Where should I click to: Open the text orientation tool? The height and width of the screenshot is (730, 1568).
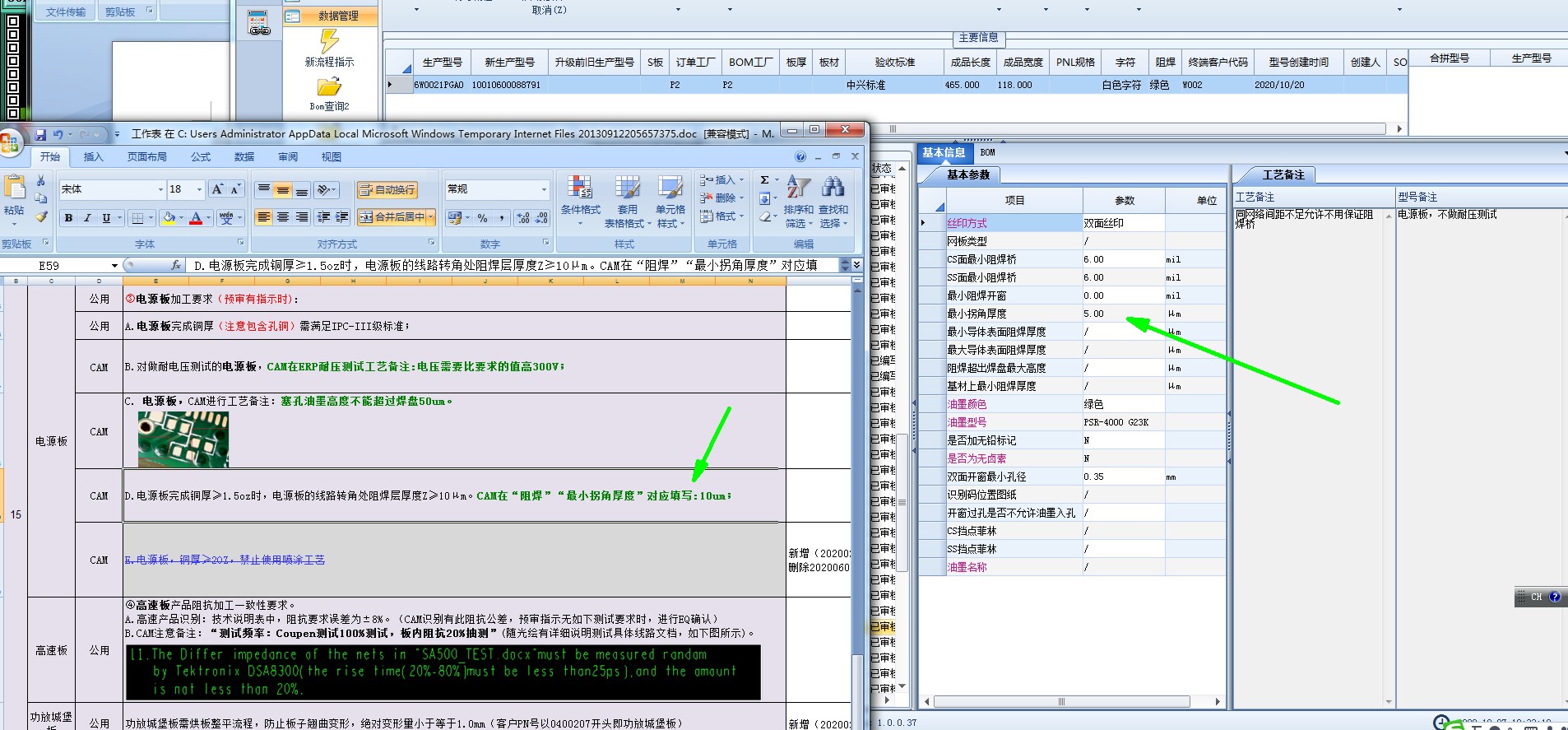point(326,189)
